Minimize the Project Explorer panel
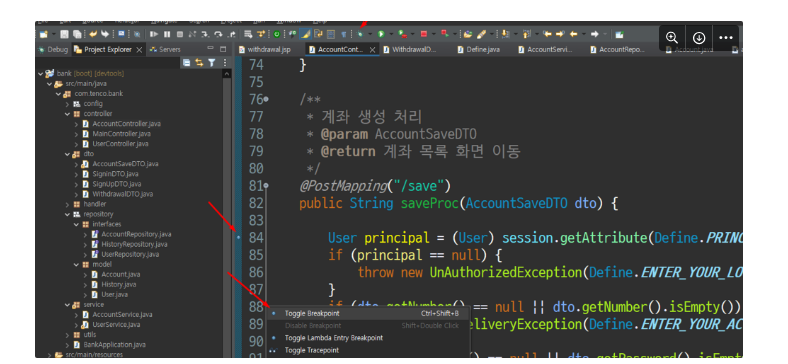The width and height of the screenshot is (788, 364). tap(211, 49)
